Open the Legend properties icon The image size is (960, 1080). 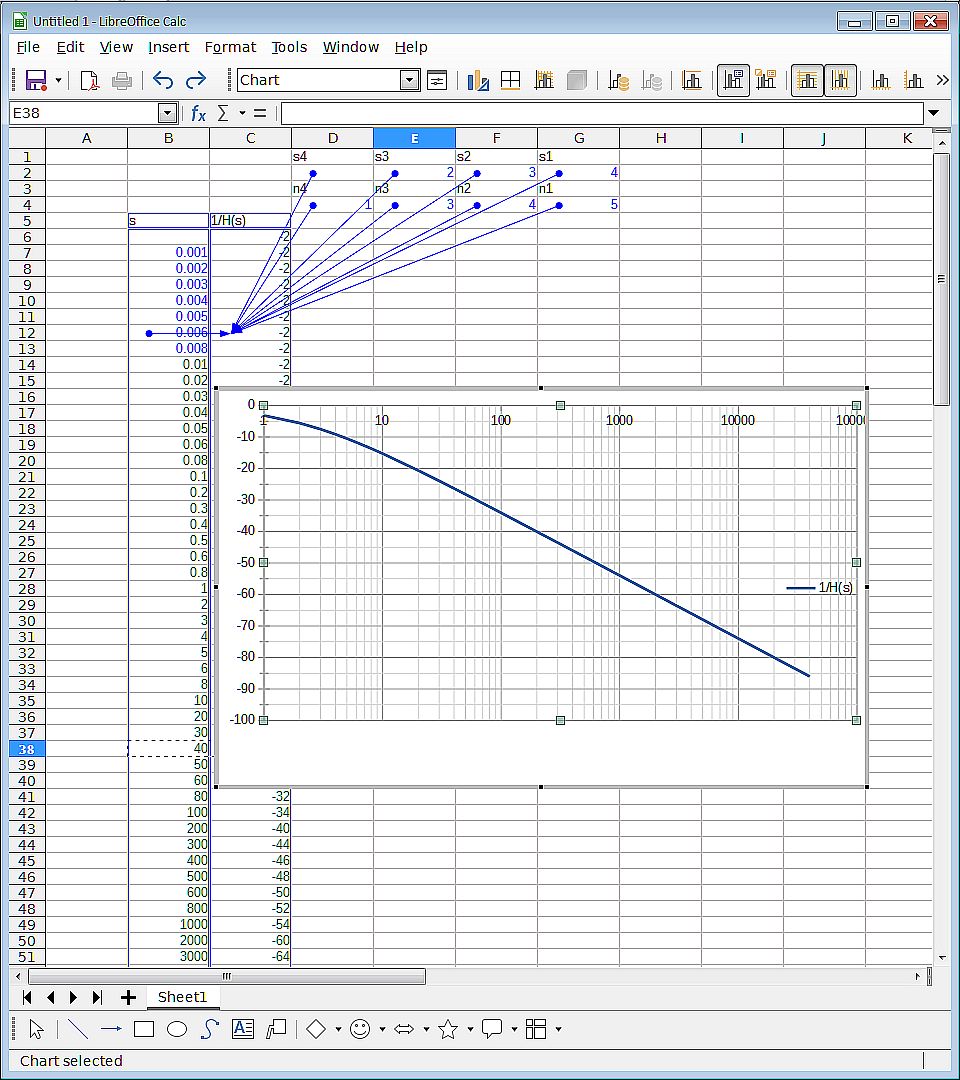pyautogui.click(x=766, y=81)
